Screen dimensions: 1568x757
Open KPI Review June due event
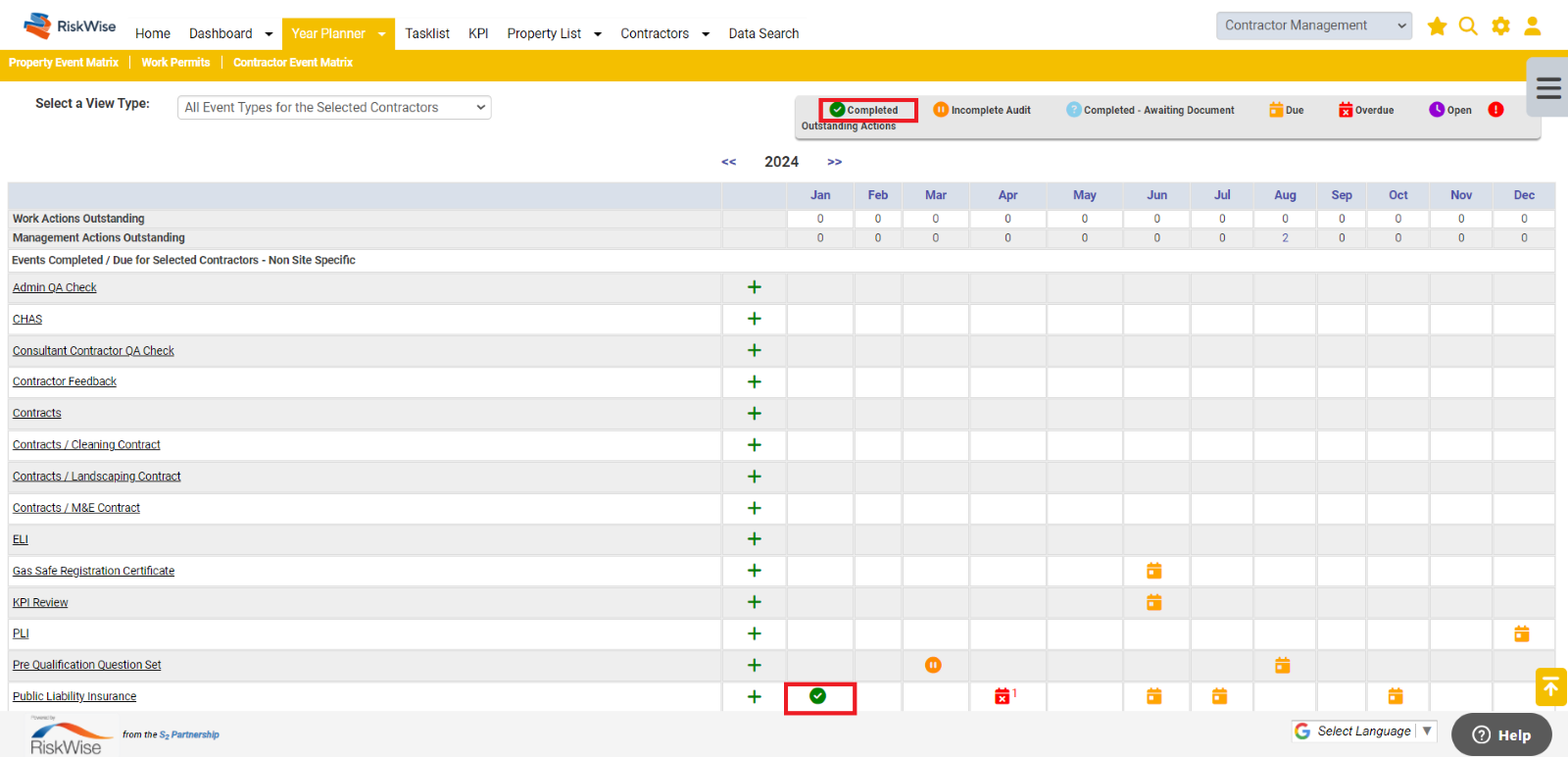pos(1154,602)
